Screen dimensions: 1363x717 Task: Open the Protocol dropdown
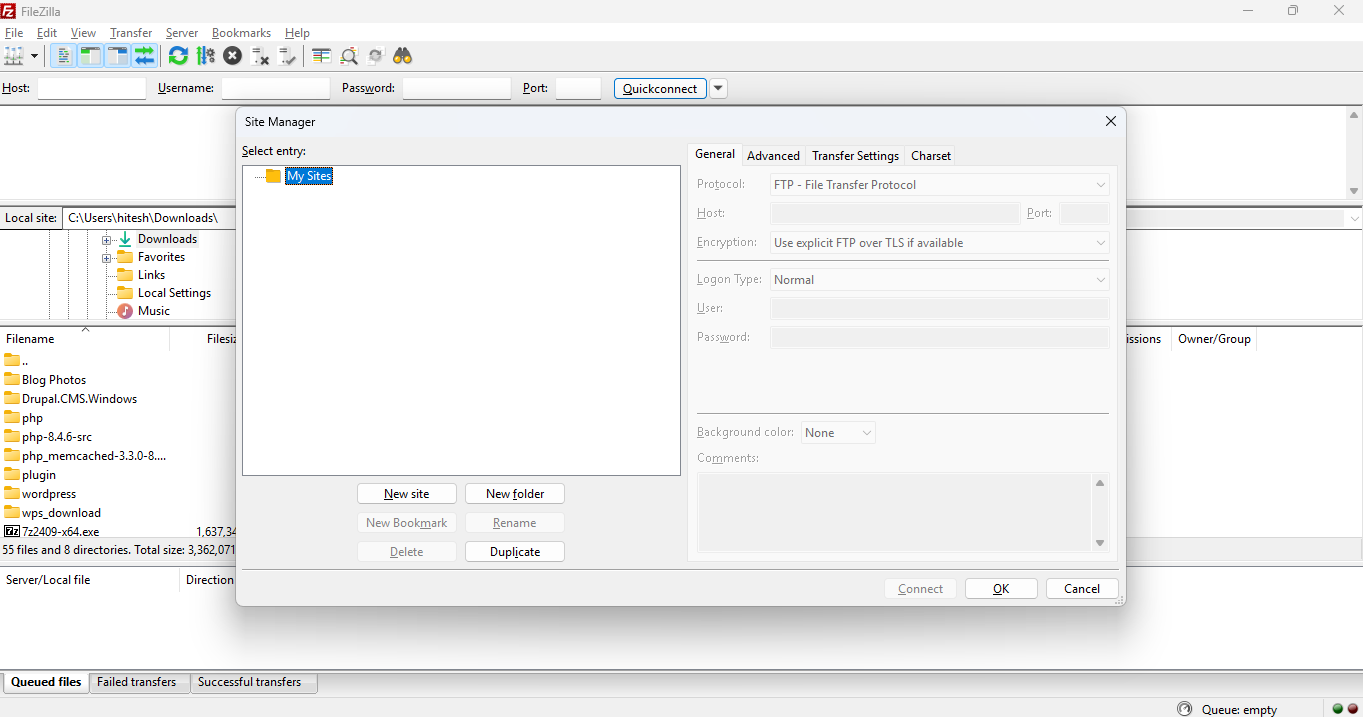[x=939, y=185]
